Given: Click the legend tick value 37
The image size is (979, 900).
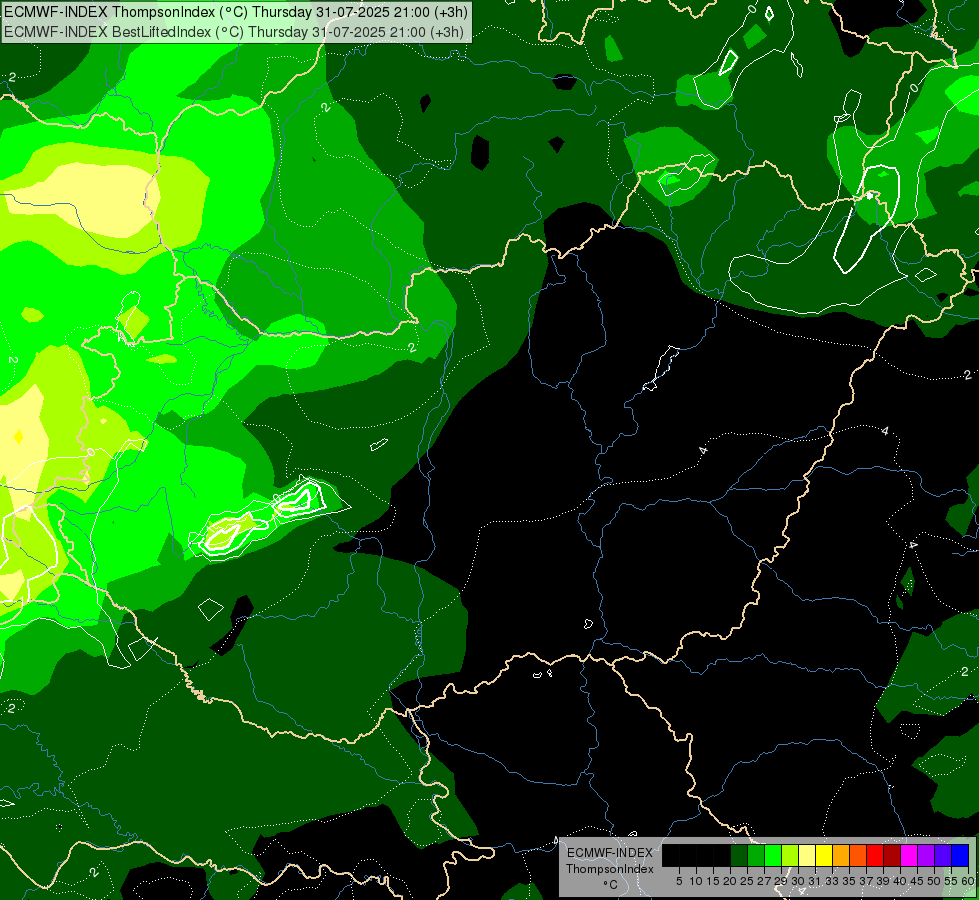Looking at the screenshot, I should click(x=866, y=881).
